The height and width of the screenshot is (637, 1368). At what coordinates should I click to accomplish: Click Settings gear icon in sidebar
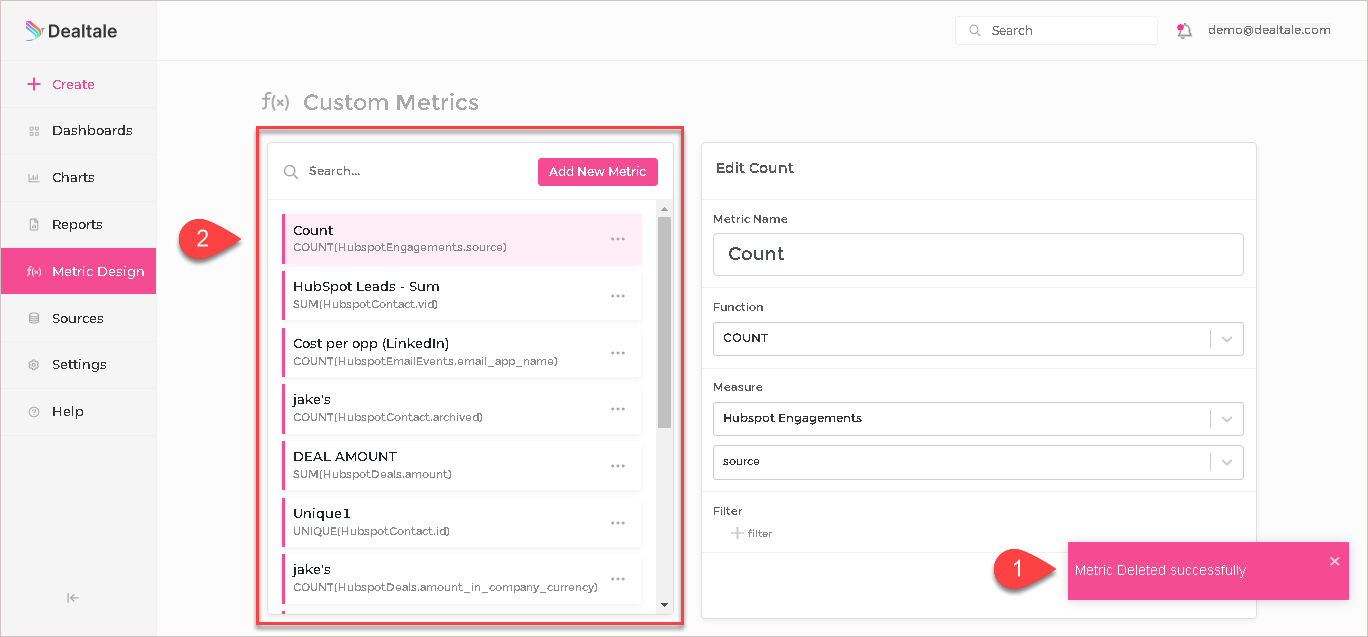click(x=33, y=365)
